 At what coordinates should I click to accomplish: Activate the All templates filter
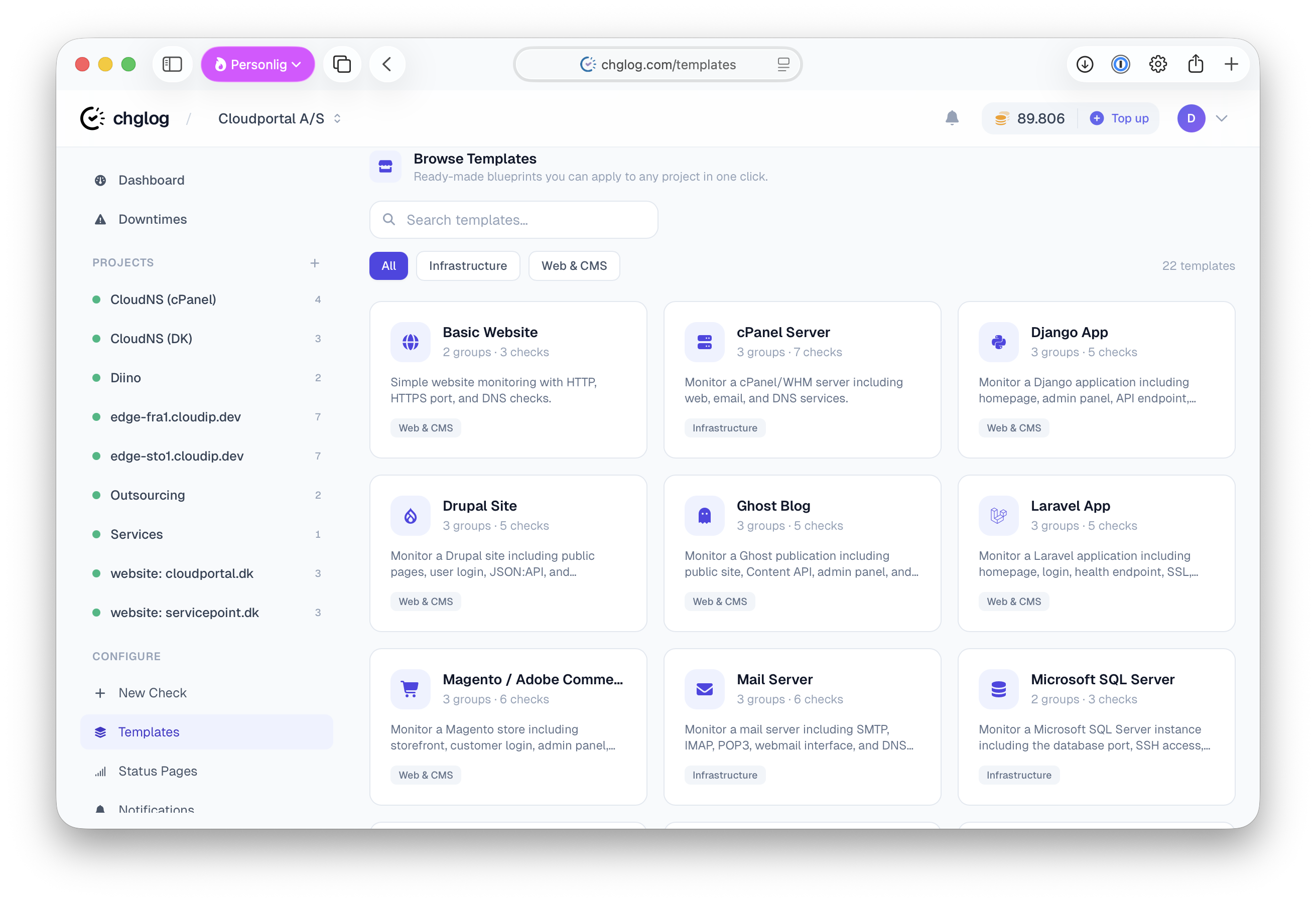click(388, 265)
